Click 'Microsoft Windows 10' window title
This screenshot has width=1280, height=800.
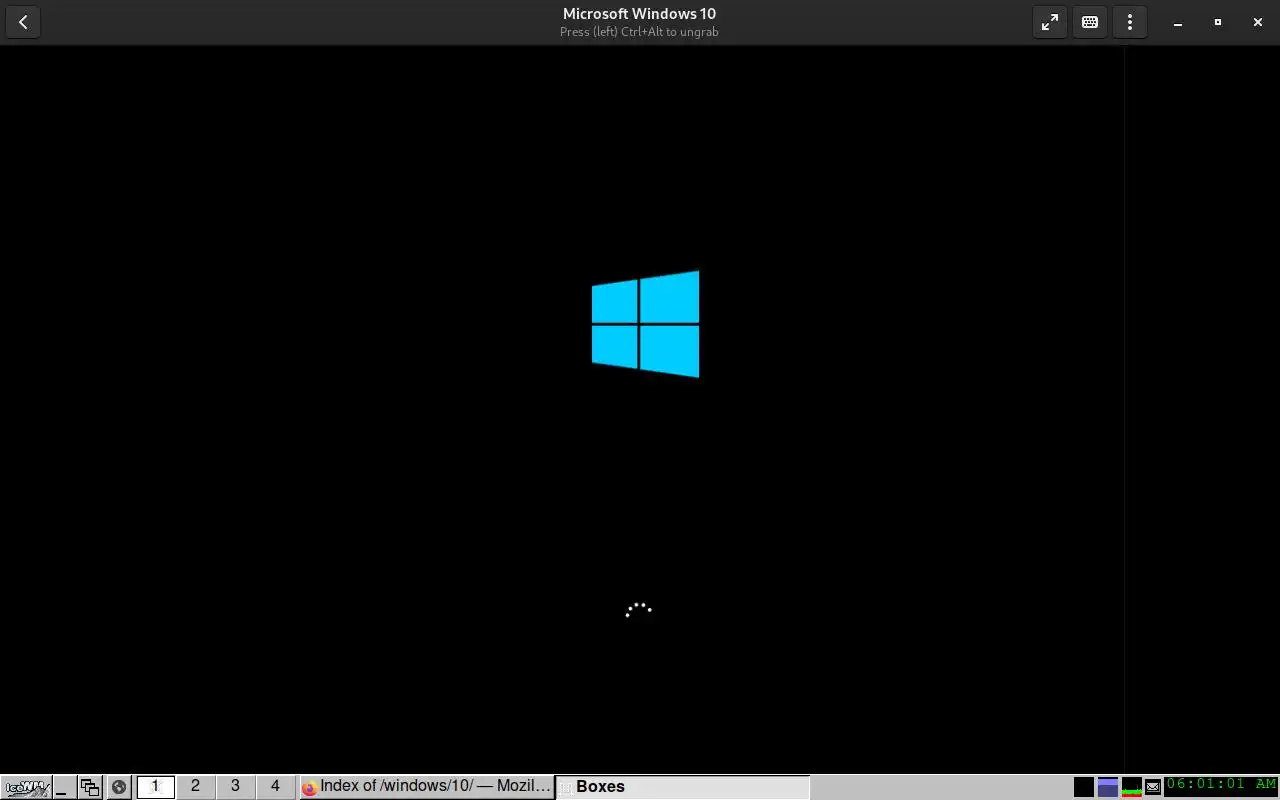click(639, 14)
